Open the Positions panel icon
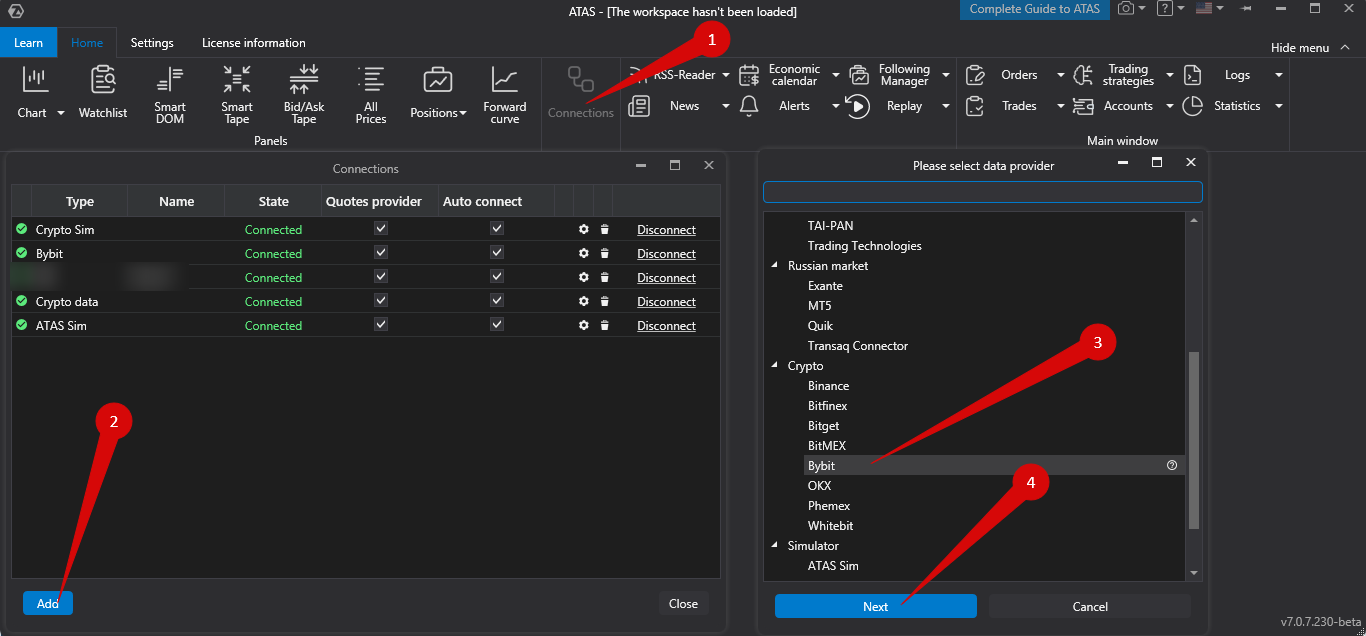Viewport: 1366px width, 636px height. [437, 79]
